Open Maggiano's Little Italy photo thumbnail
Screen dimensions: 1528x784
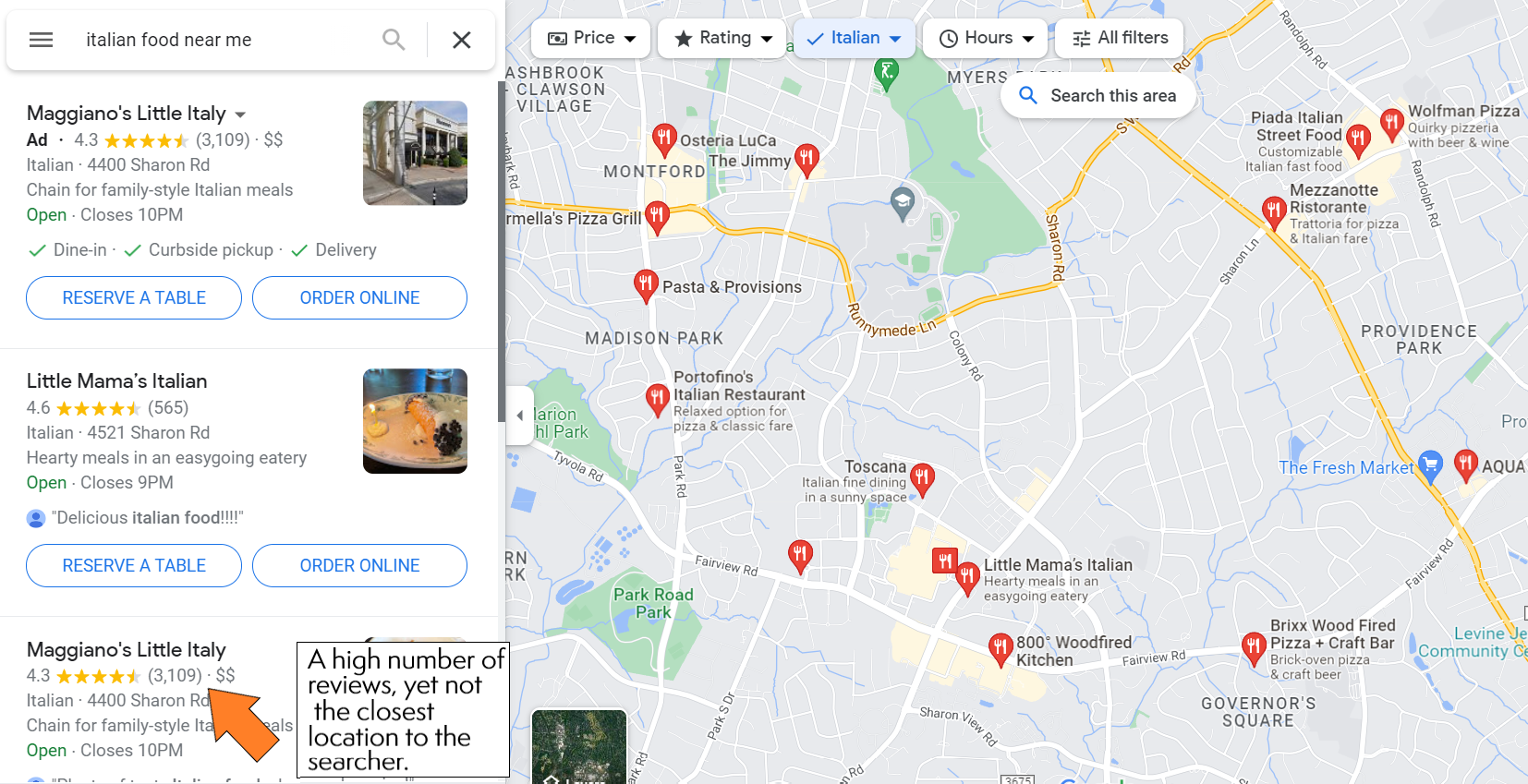pos(415,153)
